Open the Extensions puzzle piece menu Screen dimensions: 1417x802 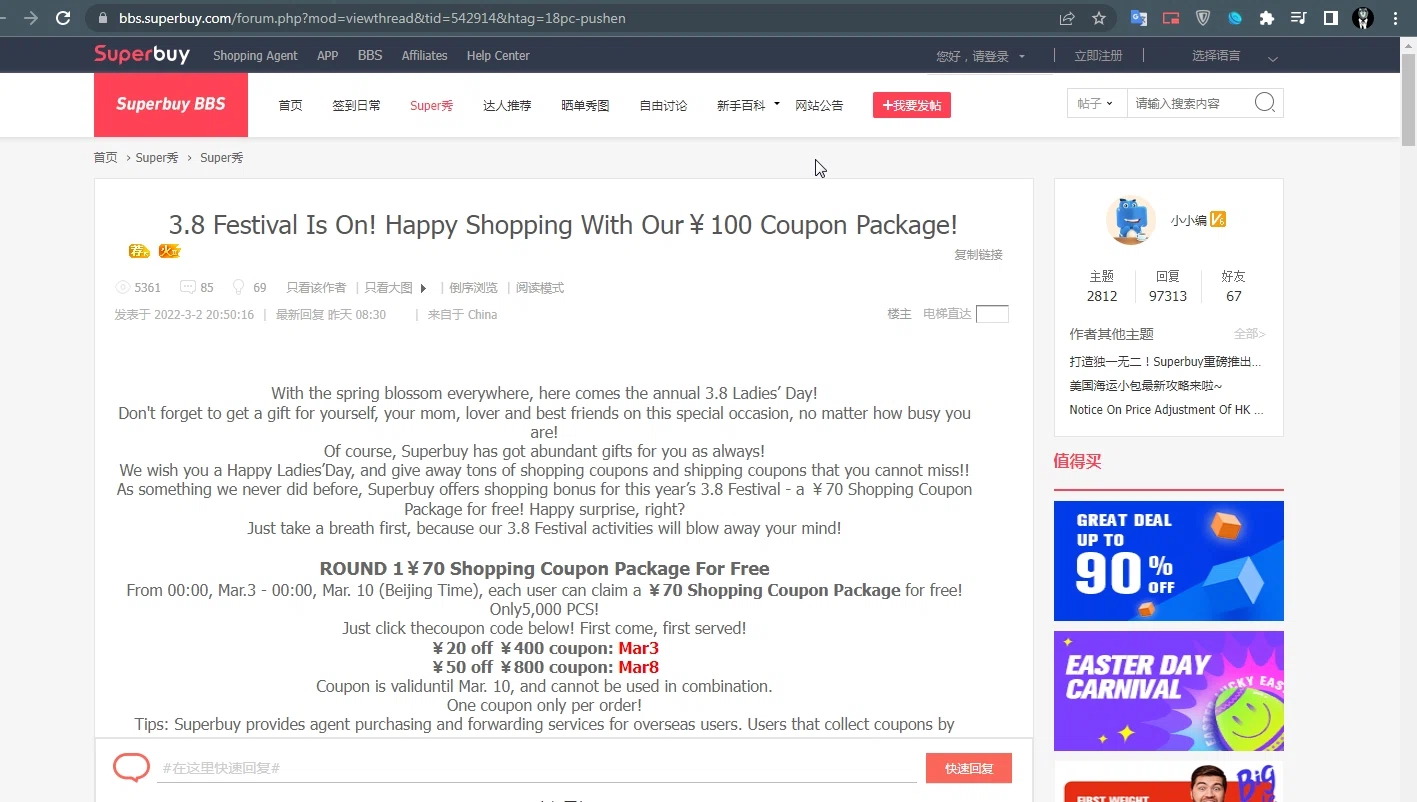point(1267,18)
